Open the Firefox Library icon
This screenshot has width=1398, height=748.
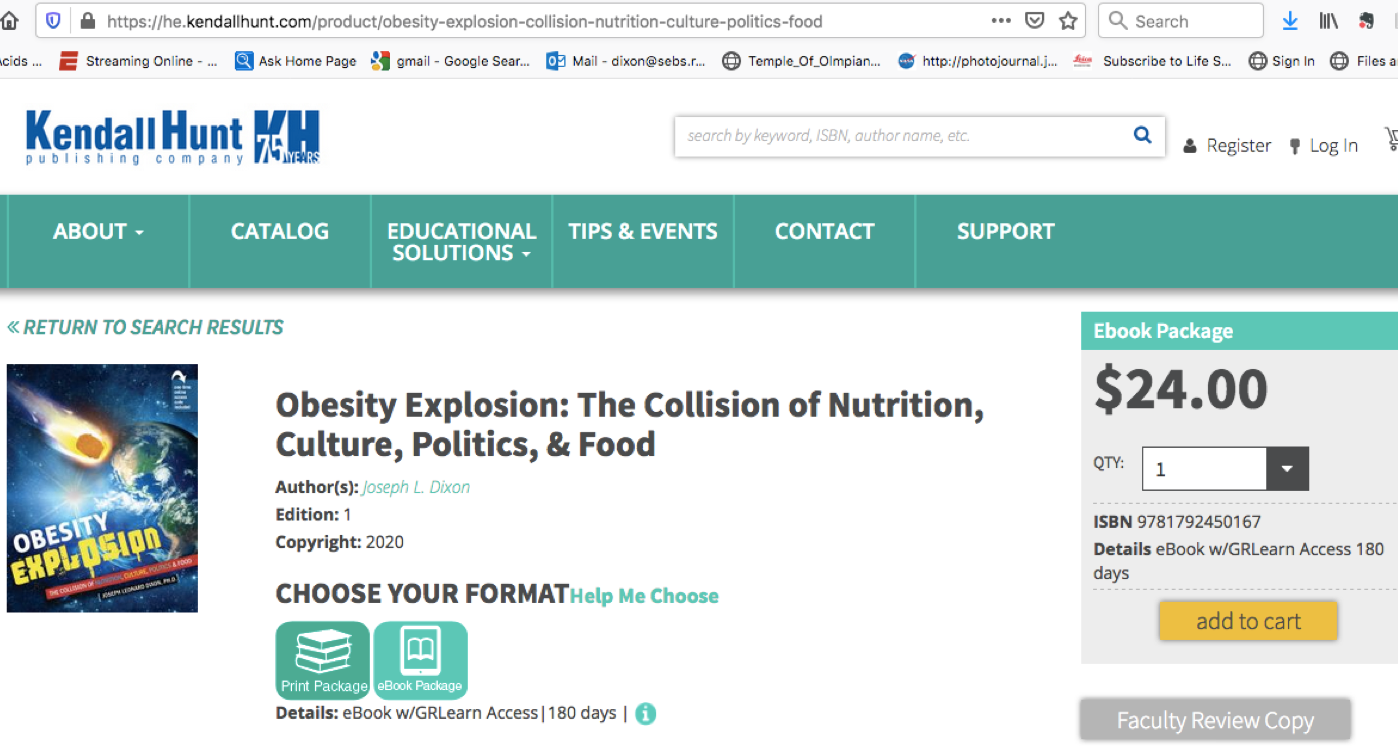tap(1328, 21)
